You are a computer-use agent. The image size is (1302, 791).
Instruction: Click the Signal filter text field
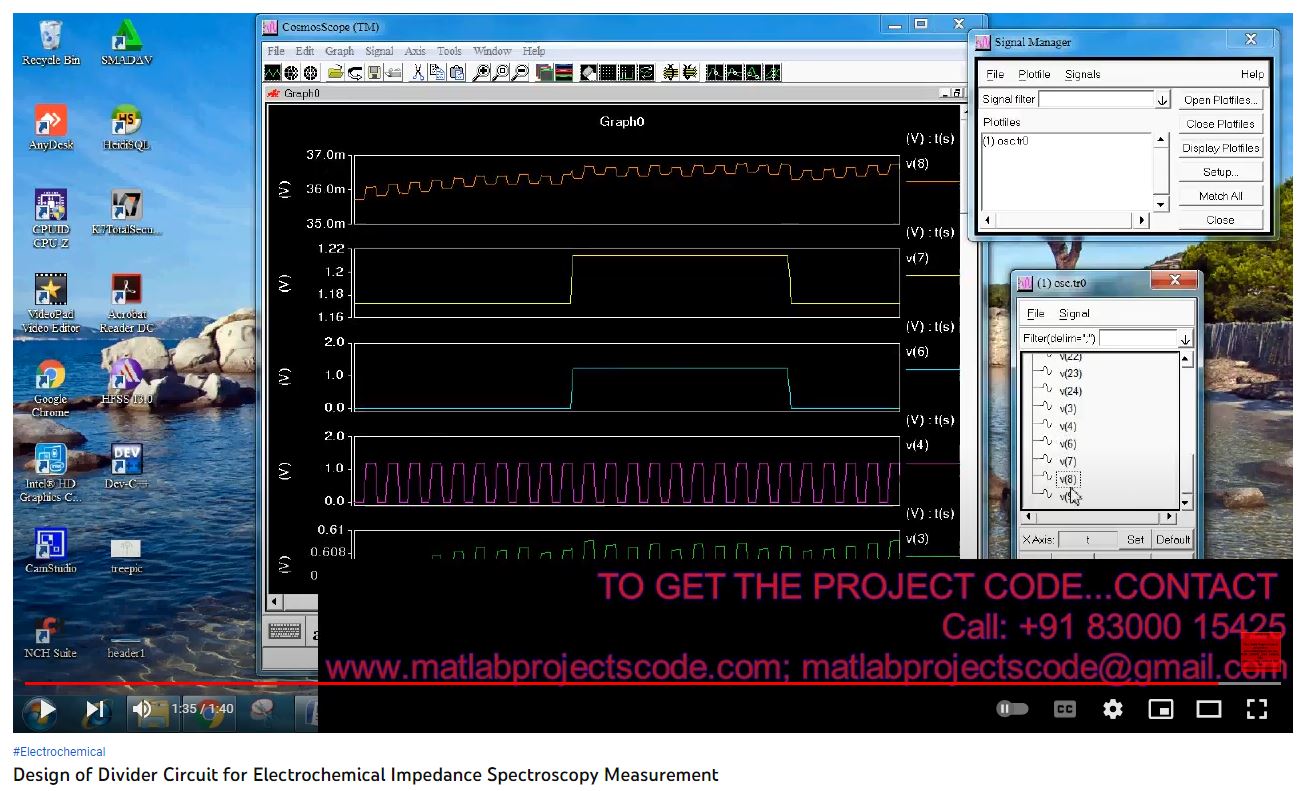point(1096,100)
